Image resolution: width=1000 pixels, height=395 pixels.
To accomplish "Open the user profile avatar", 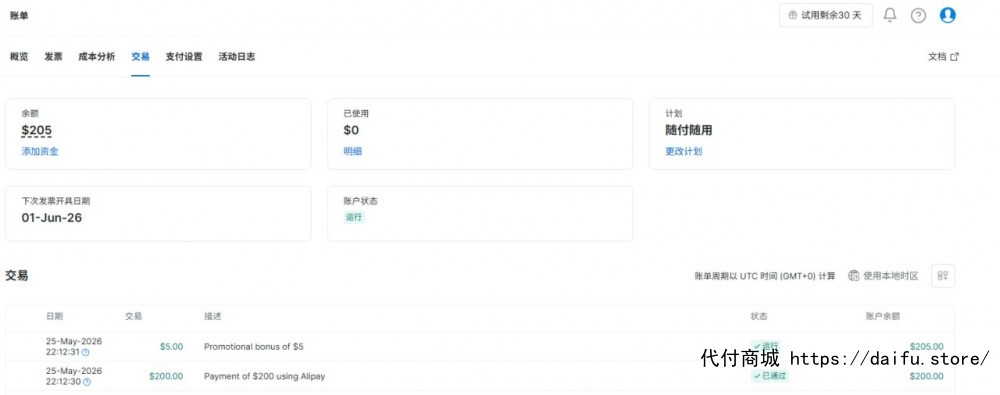I will point(948,15).
